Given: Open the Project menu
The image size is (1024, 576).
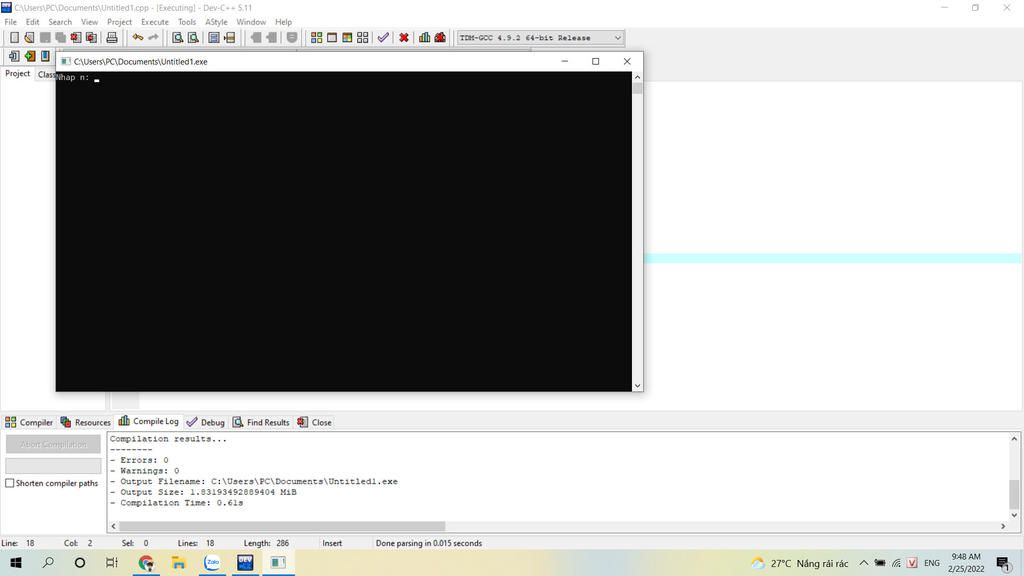Looking at the screenshot, I should (120, 22).
